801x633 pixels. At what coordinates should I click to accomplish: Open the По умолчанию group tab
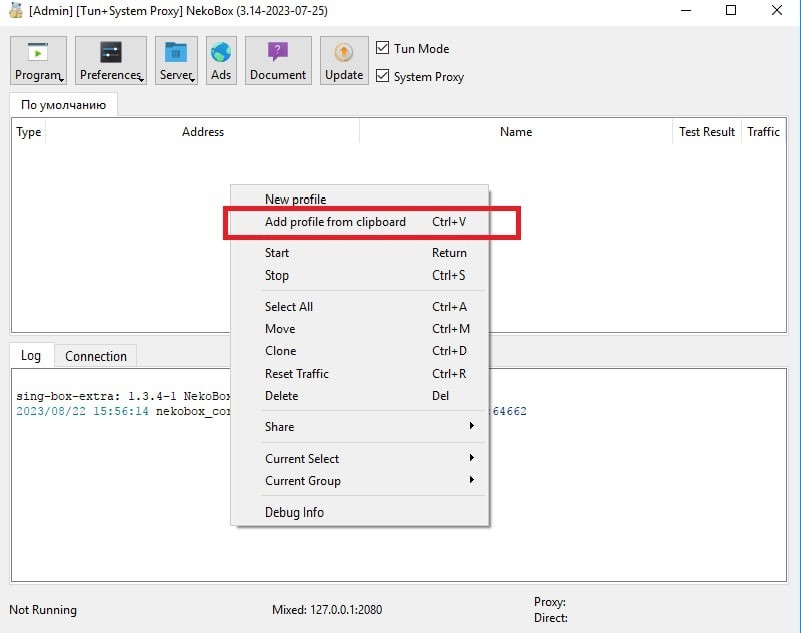coord(63,105)
